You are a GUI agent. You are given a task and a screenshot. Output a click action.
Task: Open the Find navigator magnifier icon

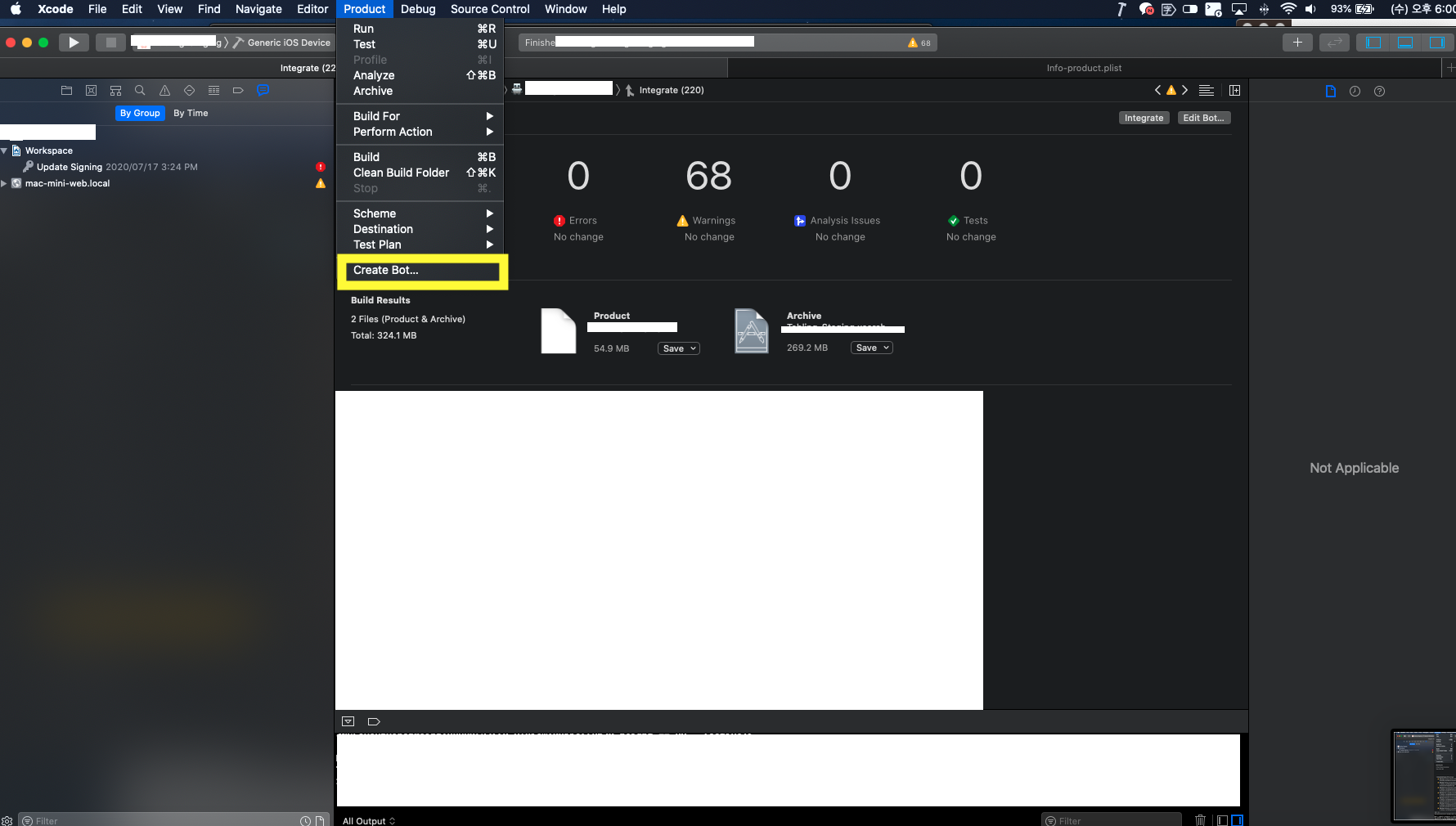pos(140,91)
